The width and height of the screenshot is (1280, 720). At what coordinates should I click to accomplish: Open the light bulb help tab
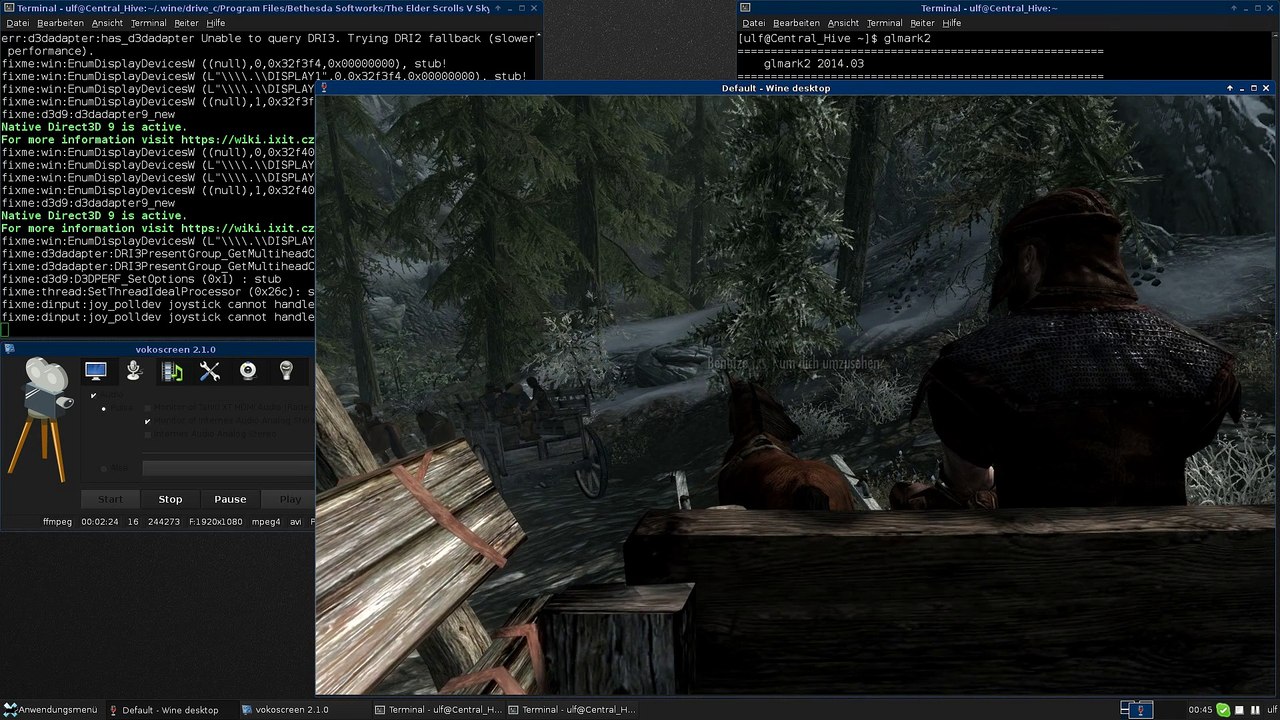[286, 371]
